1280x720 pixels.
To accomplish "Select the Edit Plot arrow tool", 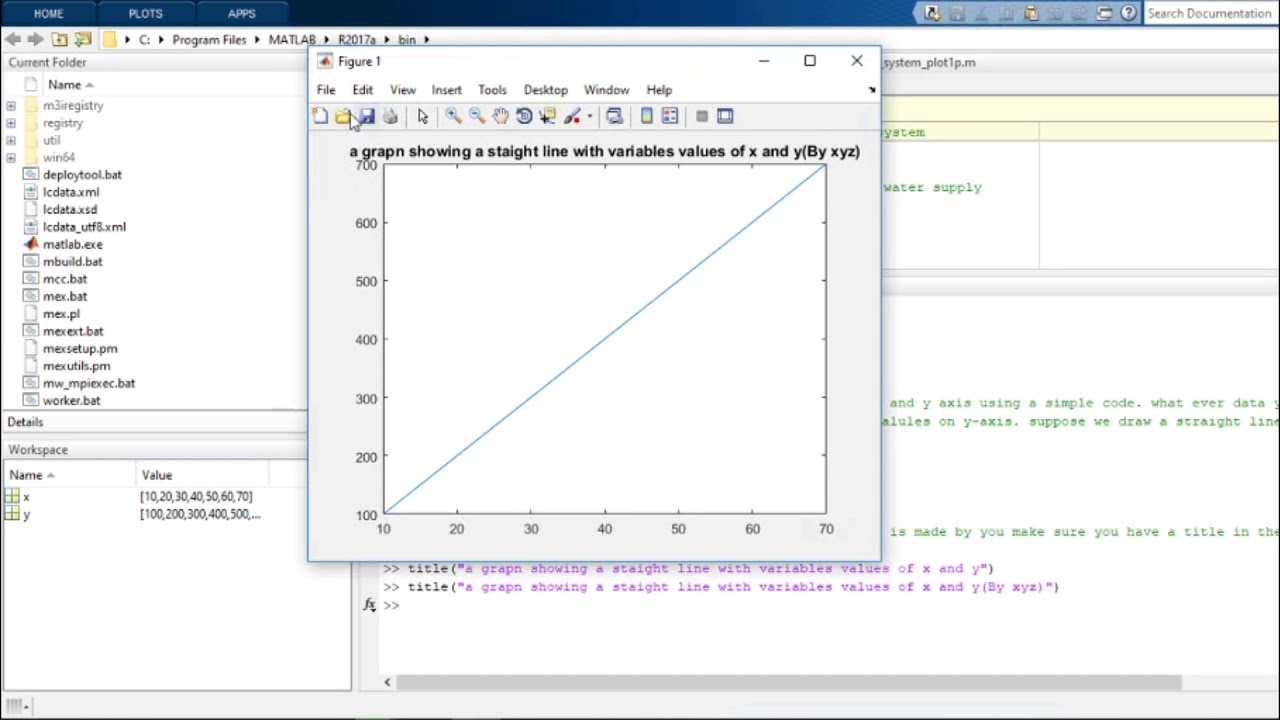I will (423, 117).
